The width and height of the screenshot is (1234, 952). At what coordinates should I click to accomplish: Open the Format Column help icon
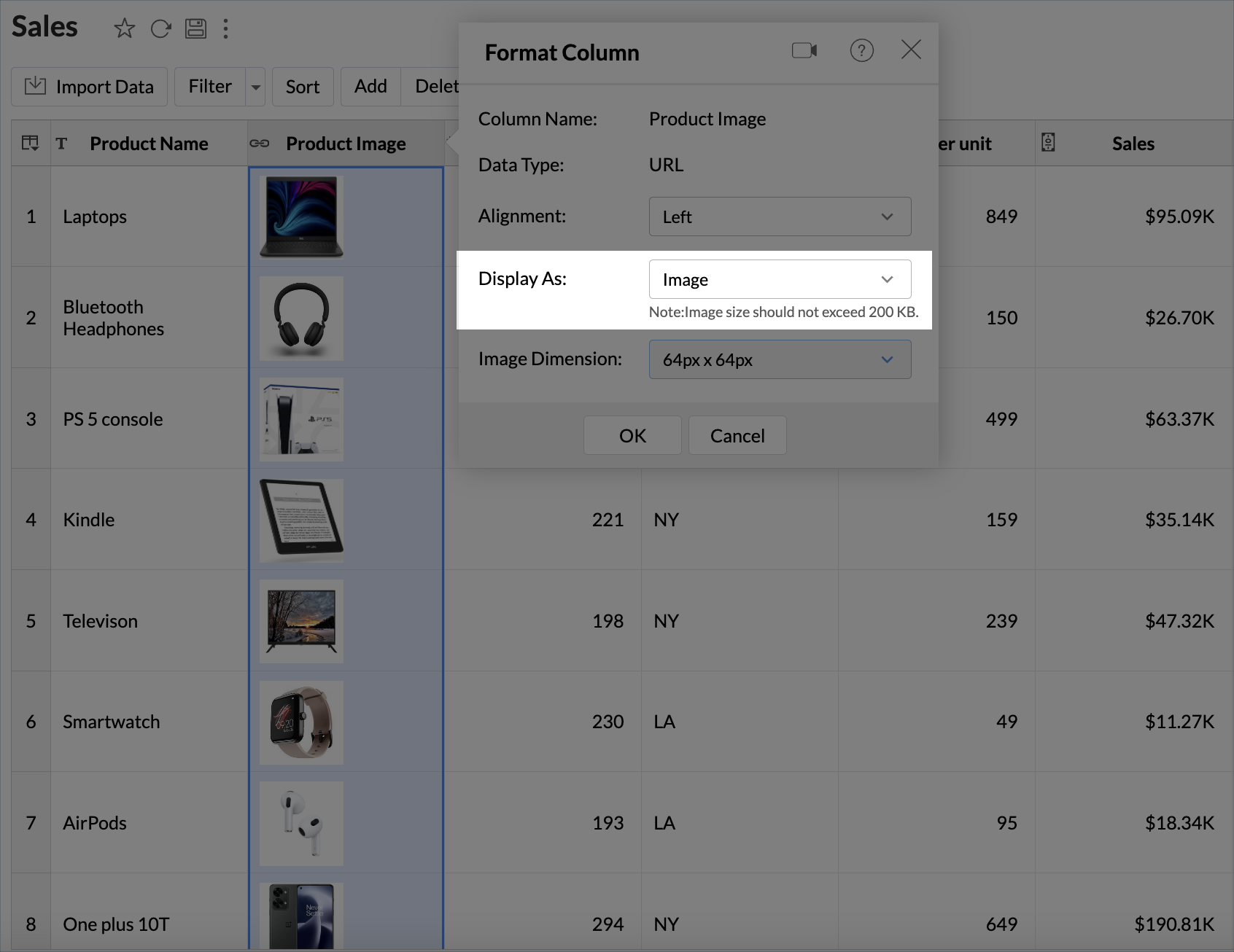pos(861,50)
